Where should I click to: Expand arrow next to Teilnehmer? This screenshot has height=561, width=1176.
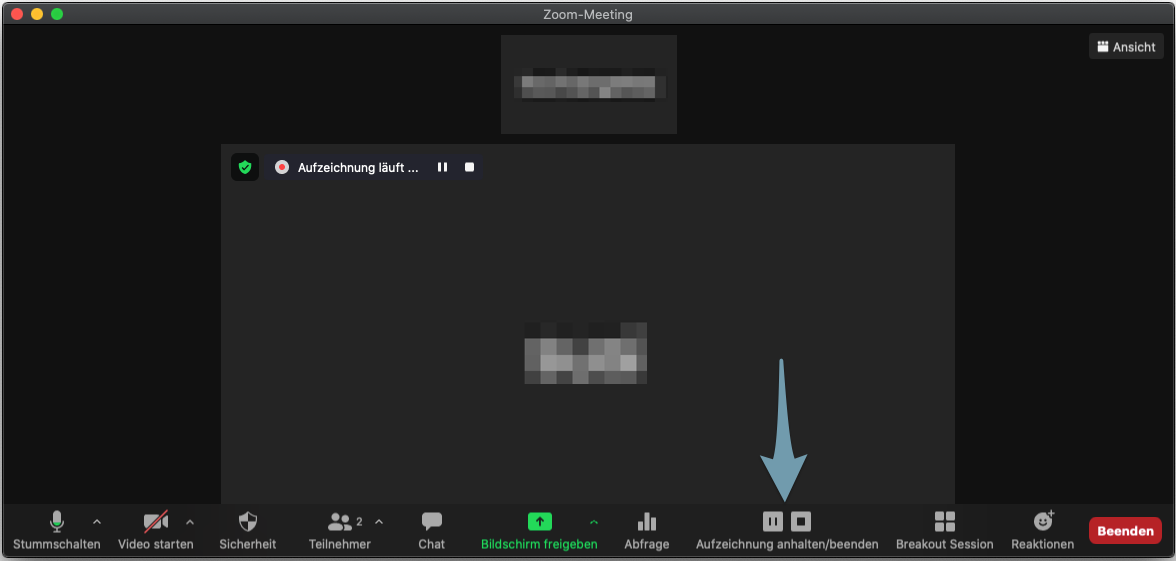379,522
